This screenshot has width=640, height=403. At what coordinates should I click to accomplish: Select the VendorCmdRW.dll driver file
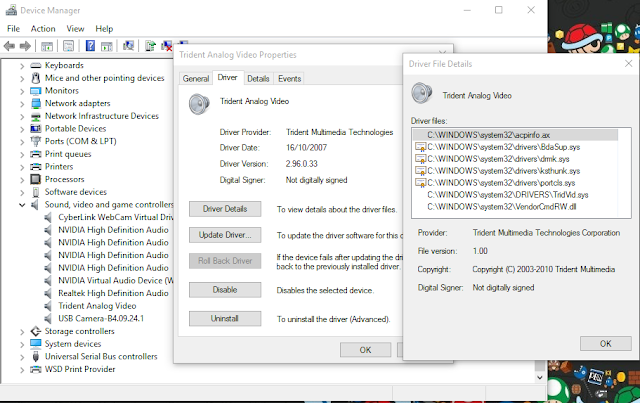click(502, 207)
